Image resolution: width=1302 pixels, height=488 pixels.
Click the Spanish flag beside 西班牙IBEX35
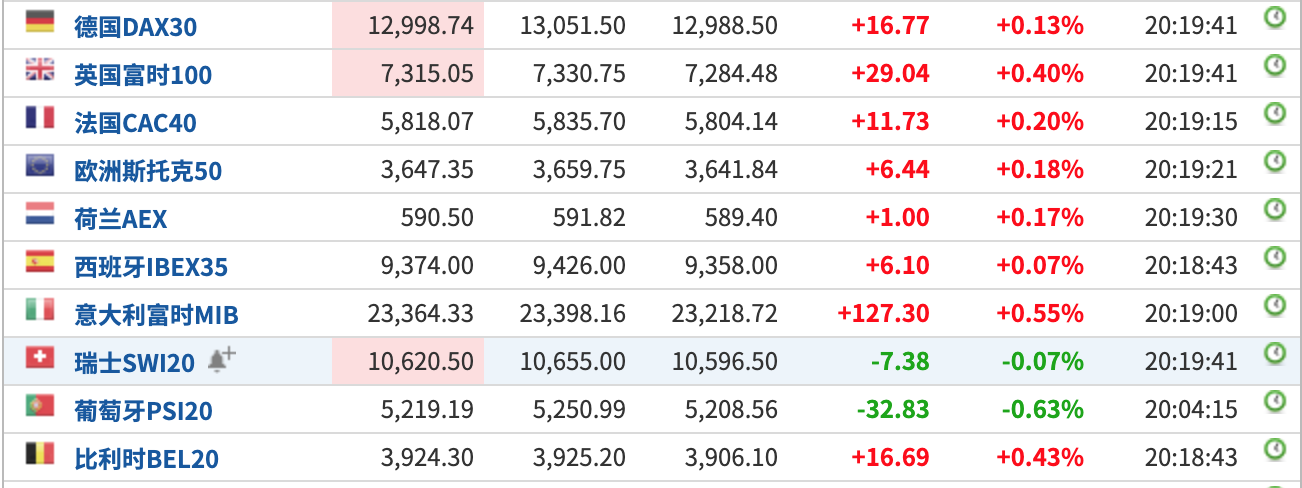40,262
